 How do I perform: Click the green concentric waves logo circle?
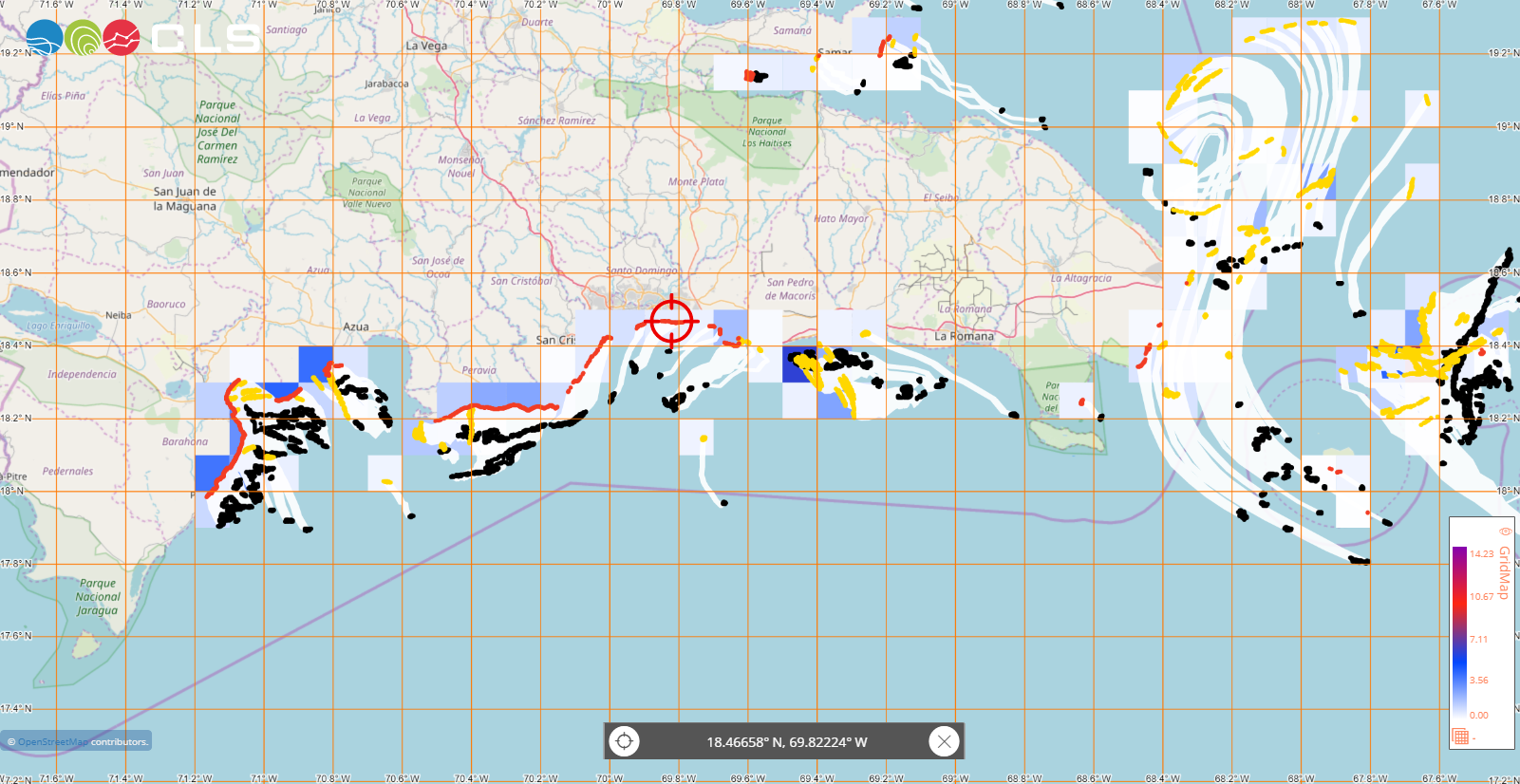83,38
